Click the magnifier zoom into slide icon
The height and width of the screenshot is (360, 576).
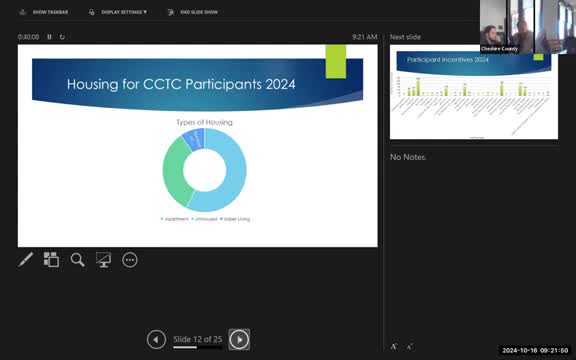click(x=78, y=260)
